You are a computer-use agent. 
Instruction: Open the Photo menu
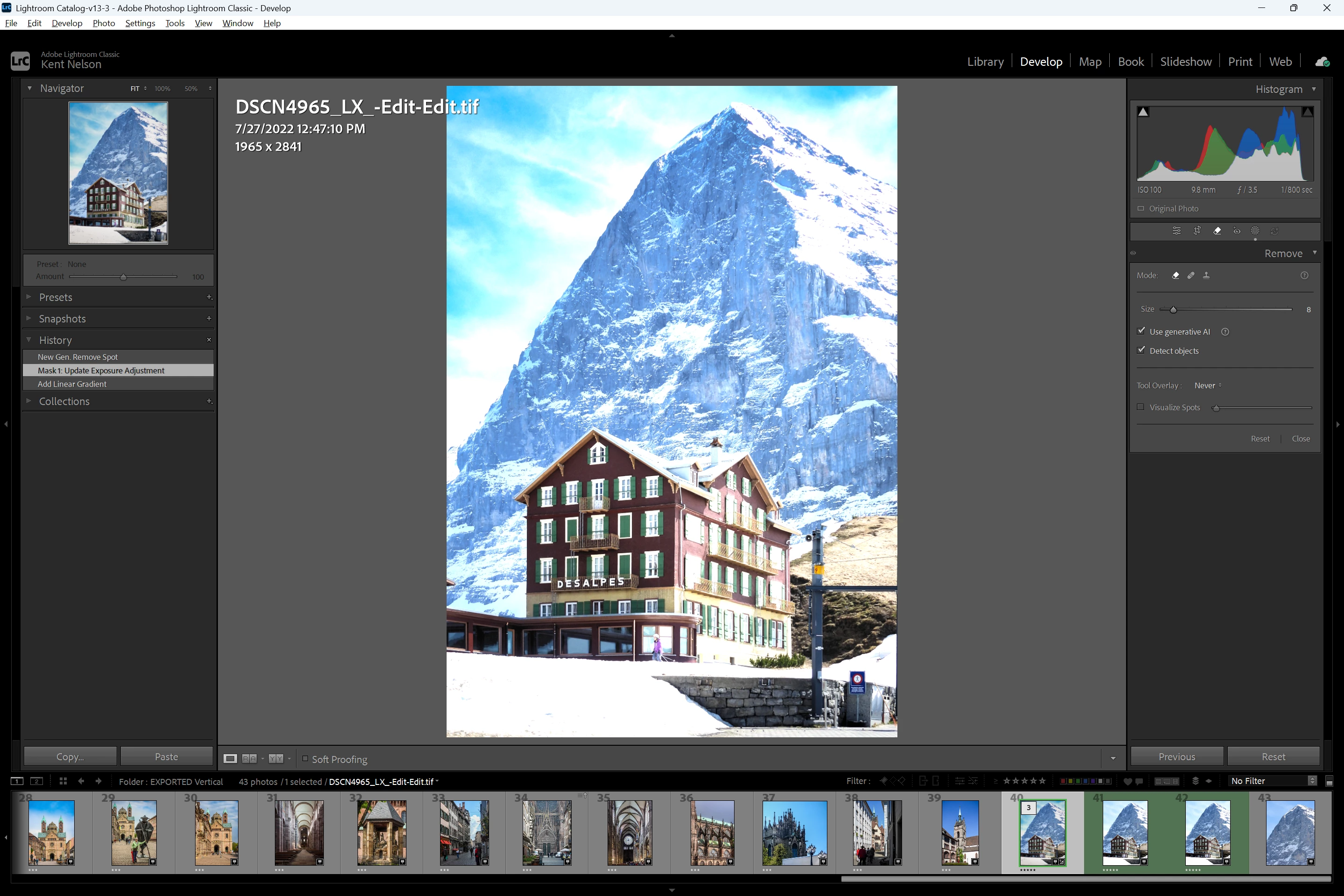pos(104,23)
